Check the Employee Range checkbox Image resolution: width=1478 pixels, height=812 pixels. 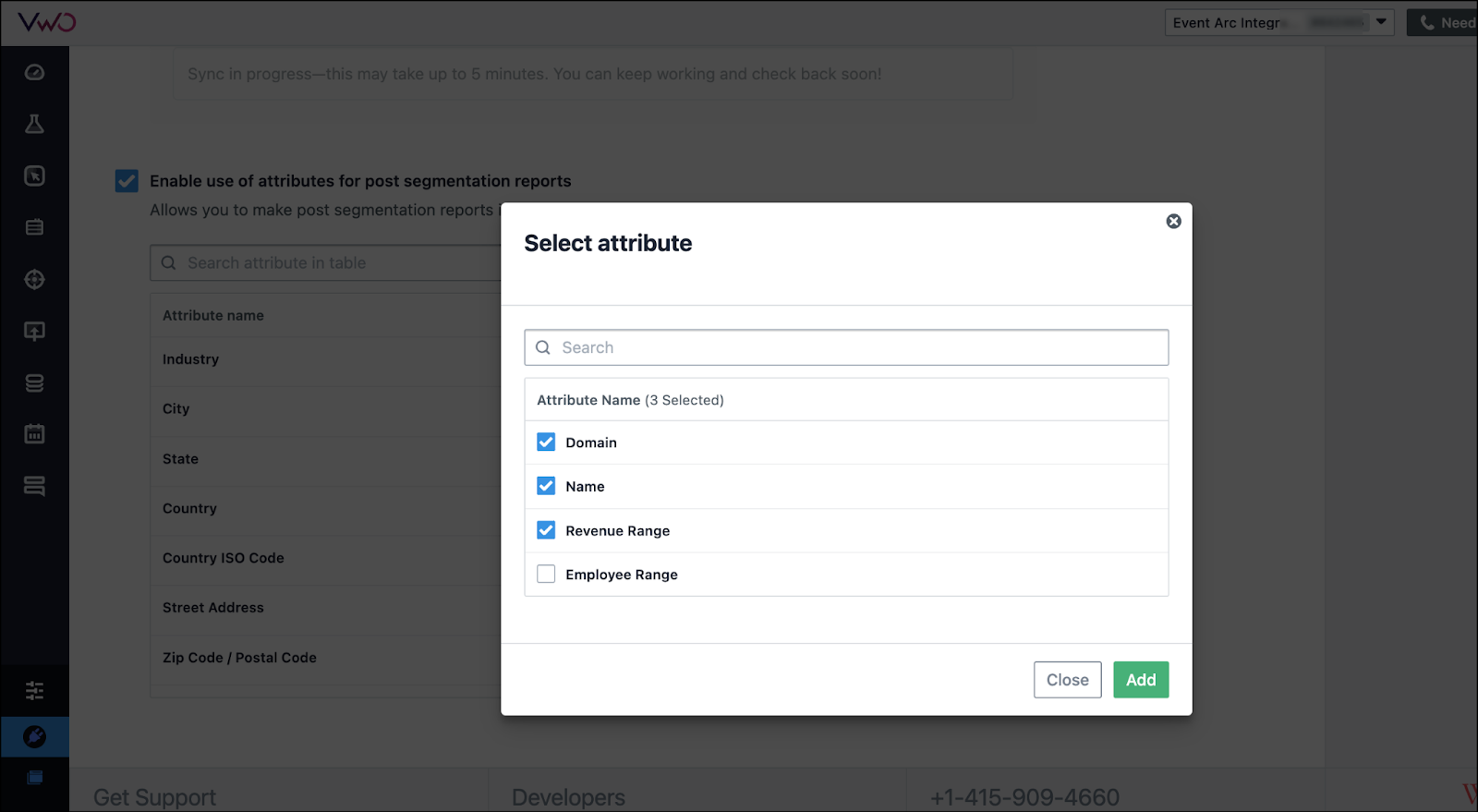(546, 574)
